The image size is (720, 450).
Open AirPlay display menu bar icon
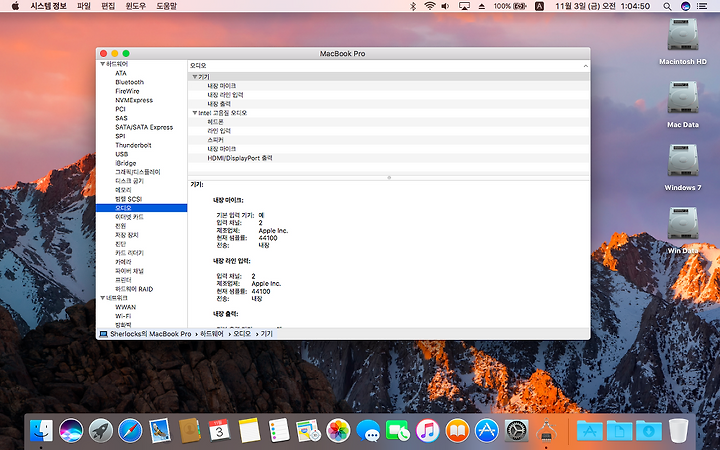464,6
